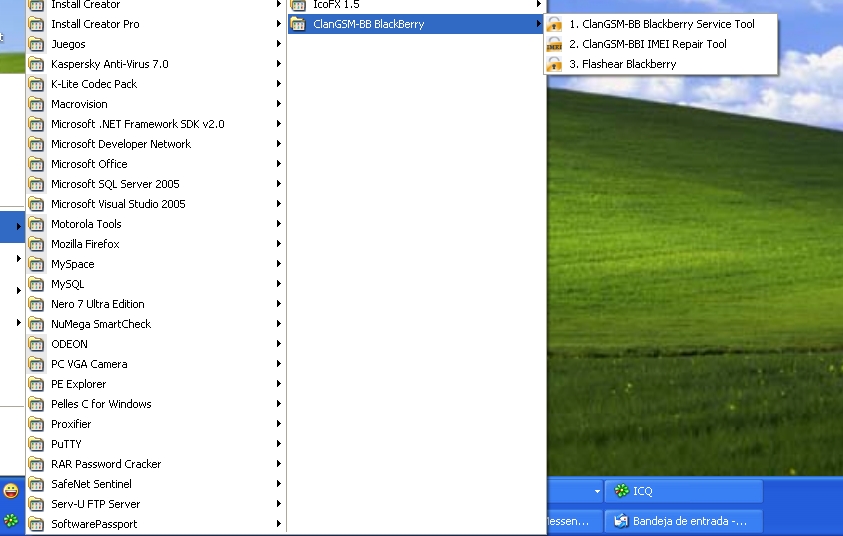
Task: Click the Juegos folder icon
Action: [36, 44]
